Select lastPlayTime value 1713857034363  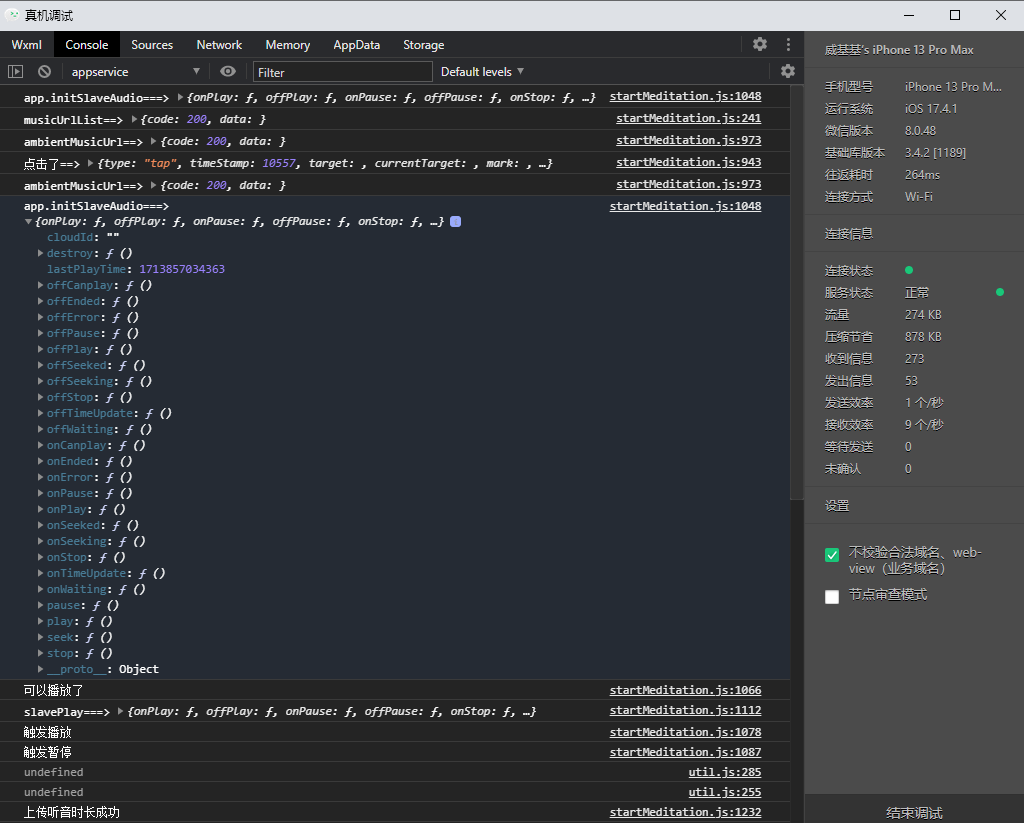[x=182, y=269]
